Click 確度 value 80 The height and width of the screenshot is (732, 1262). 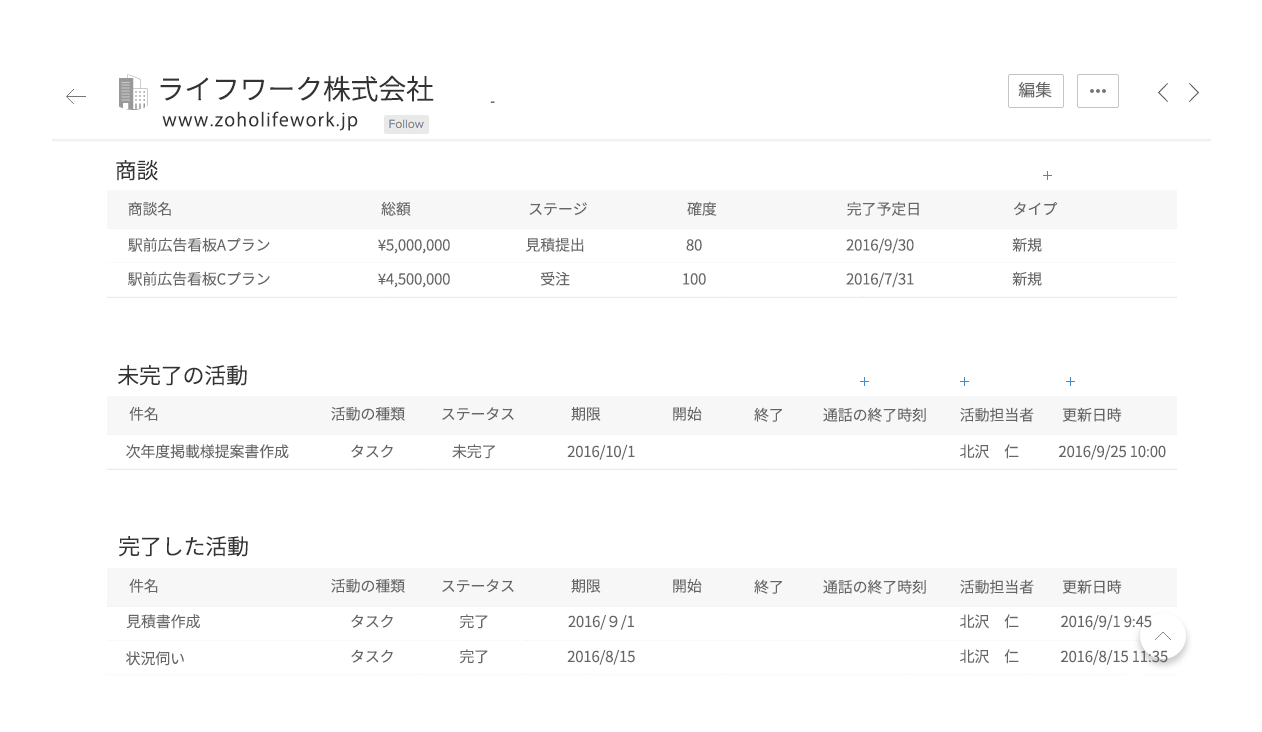[694, 245]
